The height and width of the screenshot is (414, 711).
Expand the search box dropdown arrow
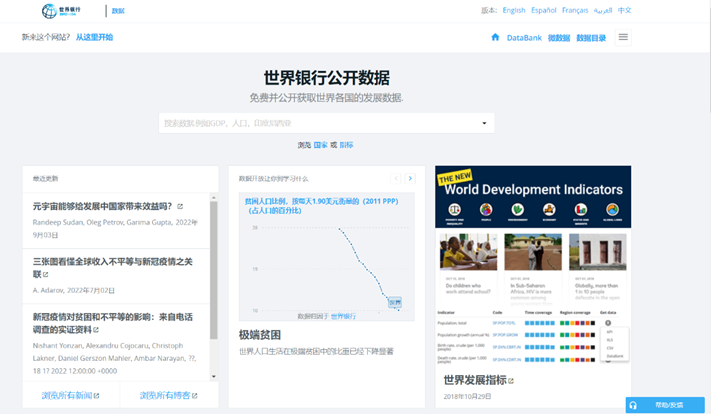coord(484,123)
